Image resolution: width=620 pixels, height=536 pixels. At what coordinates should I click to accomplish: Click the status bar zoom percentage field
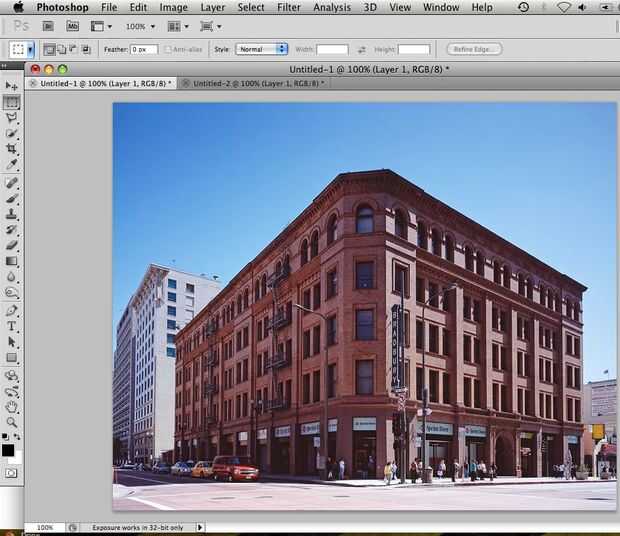[x=45, y=527]
